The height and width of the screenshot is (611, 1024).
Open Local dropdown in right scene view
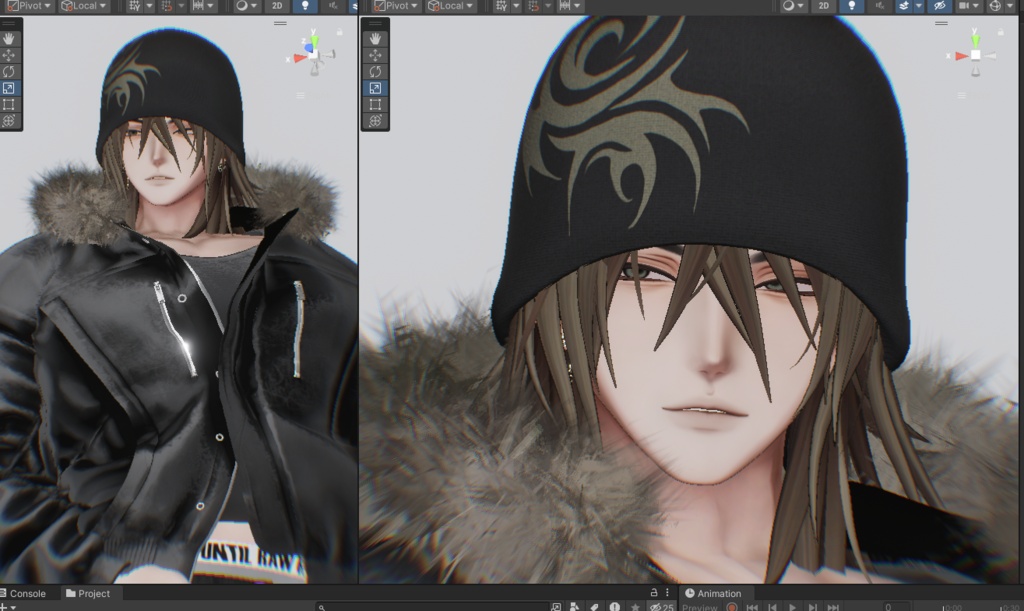tap(450, 6)
